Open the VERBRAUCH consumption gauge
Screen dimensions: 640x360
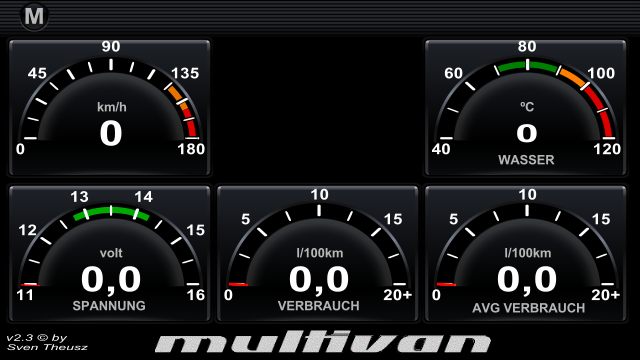[318, 254]
